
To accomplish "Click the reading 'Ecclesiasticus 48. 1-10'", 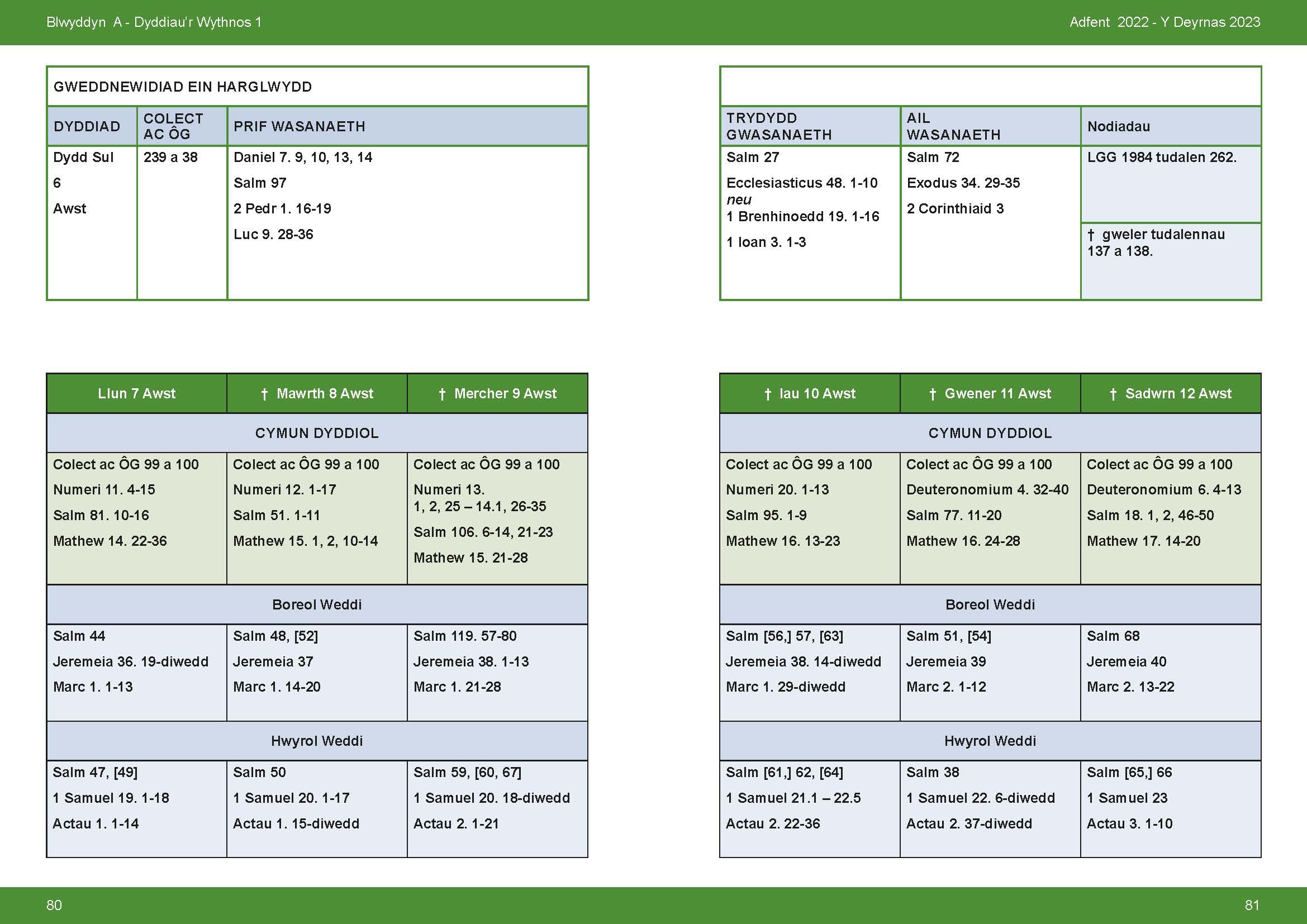I will pos(801,183).
